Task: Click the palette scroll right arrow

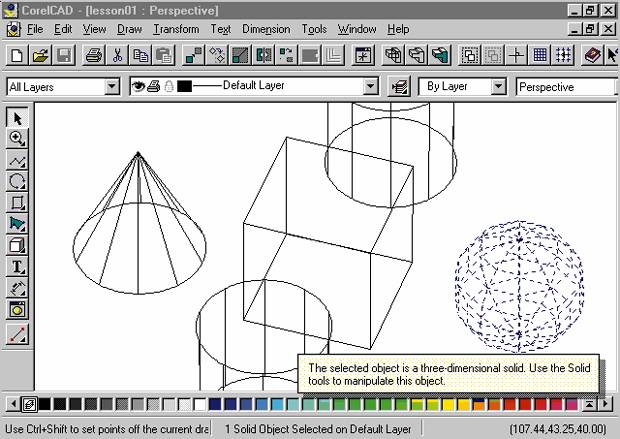Action: click(x=605, y=404)
